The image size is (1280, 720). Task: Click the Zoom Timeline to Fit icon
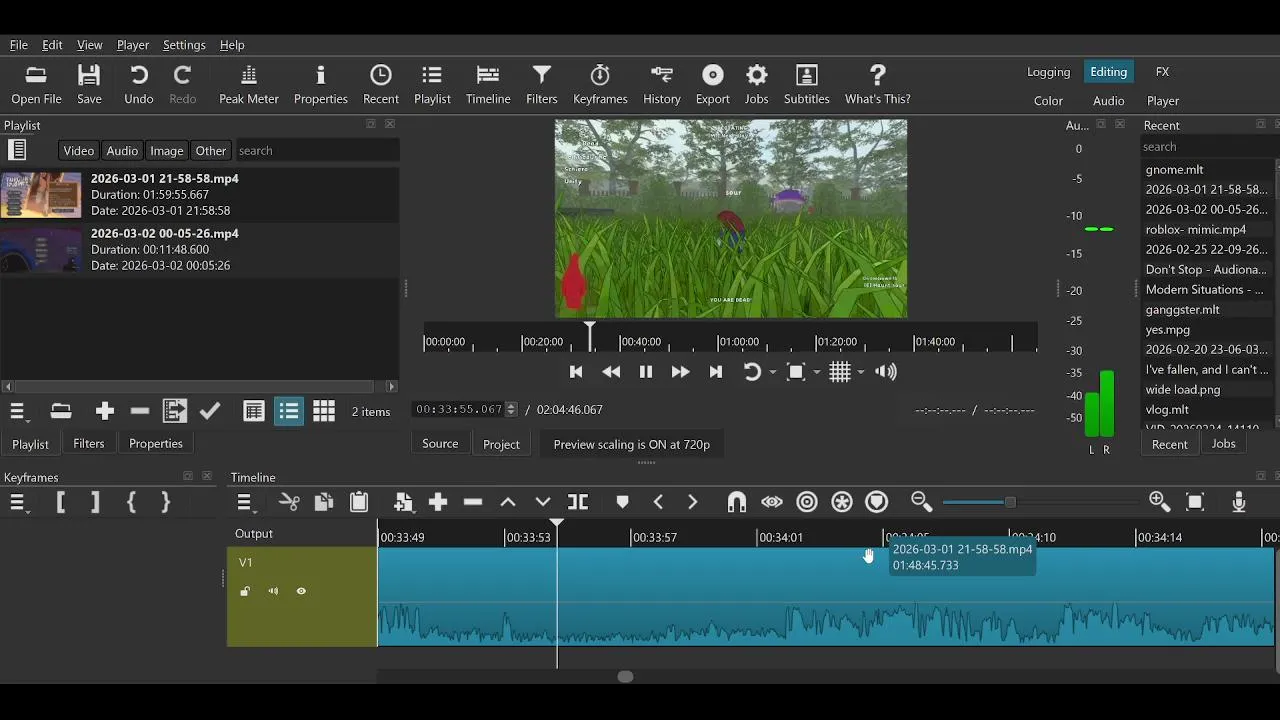pyautogui.click(x=1195, y=502)
